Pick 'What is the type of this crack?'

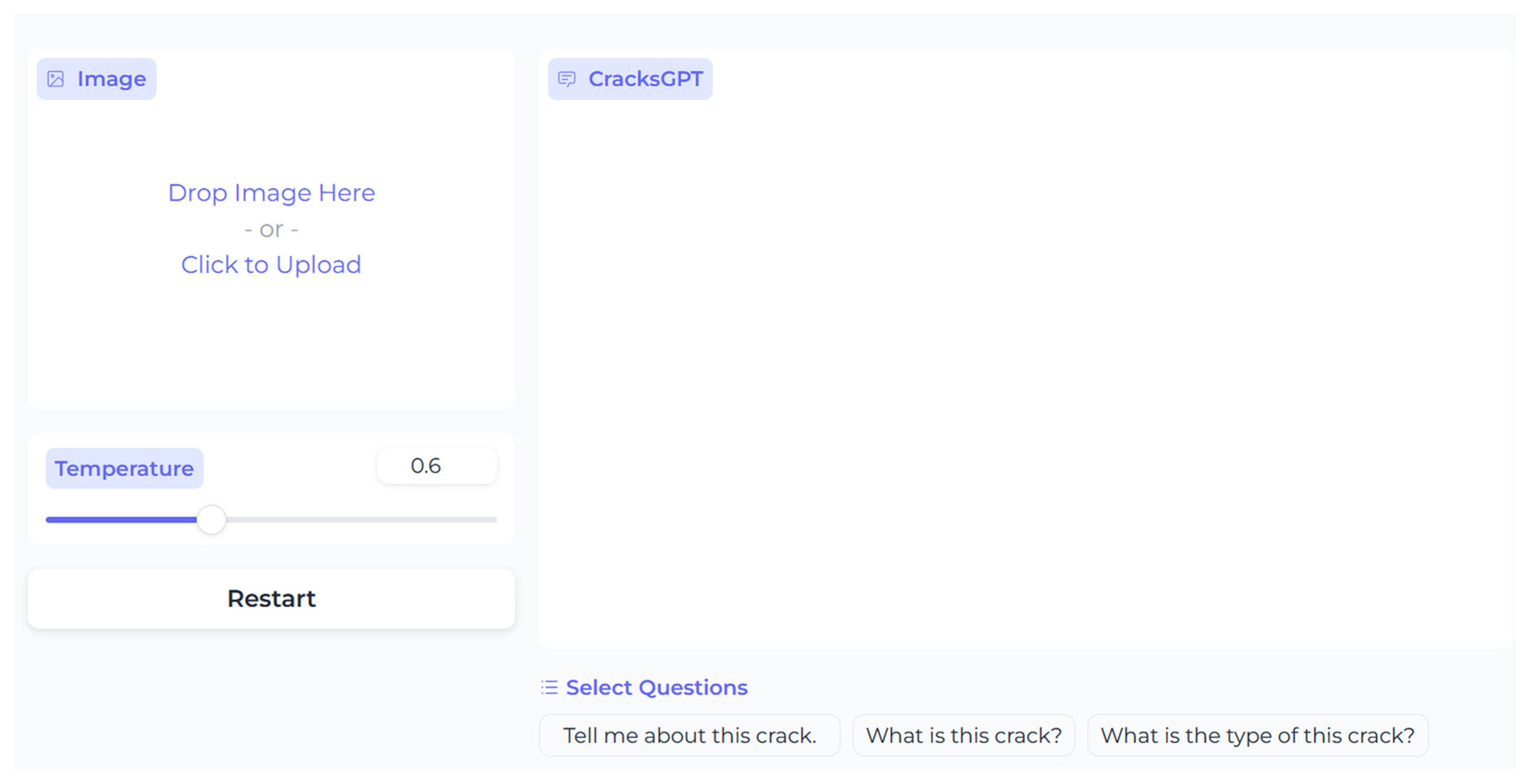point(1257,735)
